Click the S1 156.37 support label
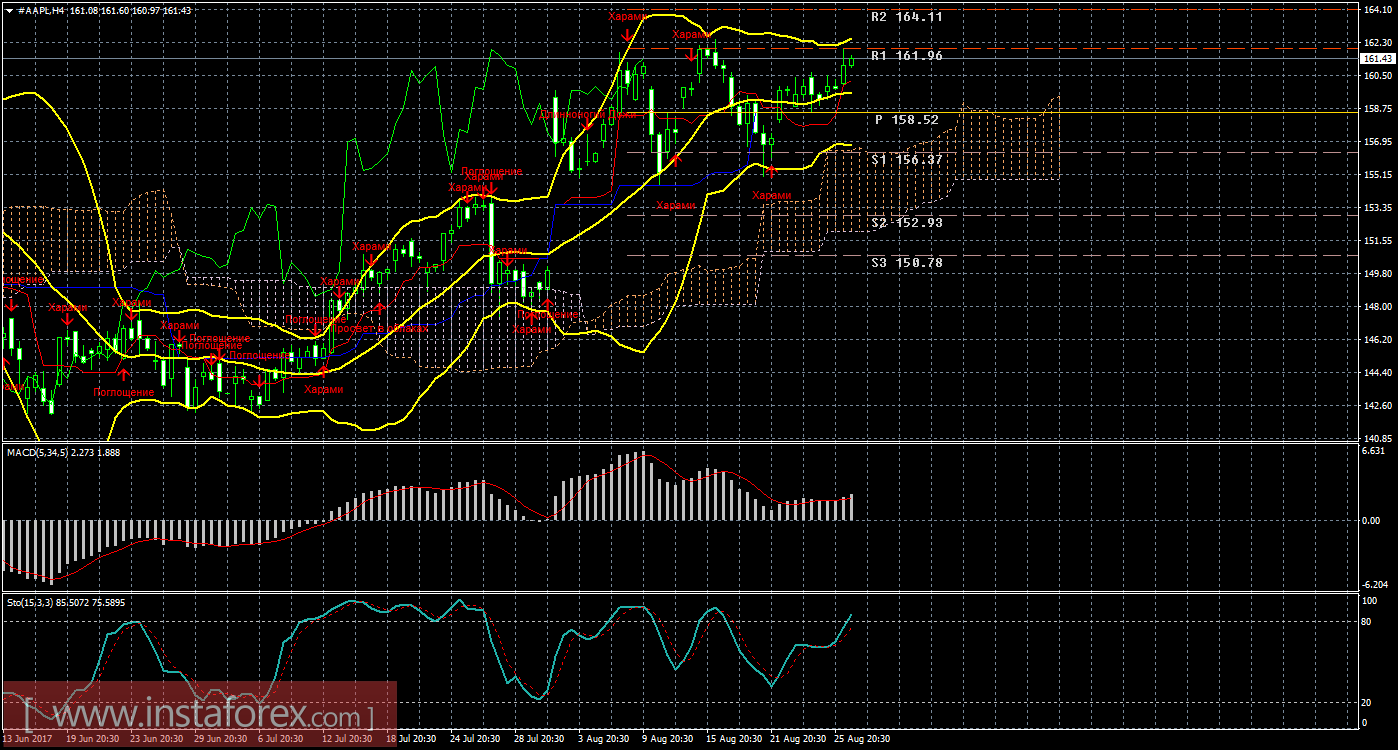 click(905, 159)
